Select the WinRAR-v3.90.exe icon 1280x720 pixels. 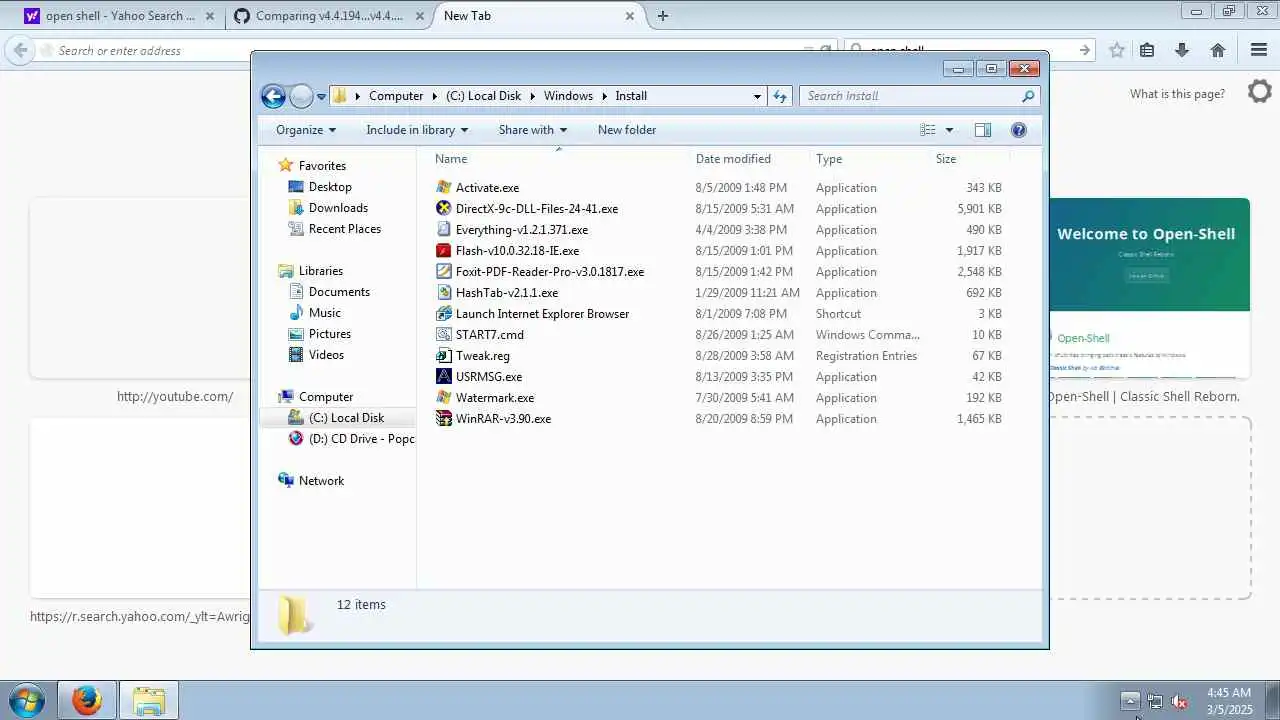coord(444,419)
